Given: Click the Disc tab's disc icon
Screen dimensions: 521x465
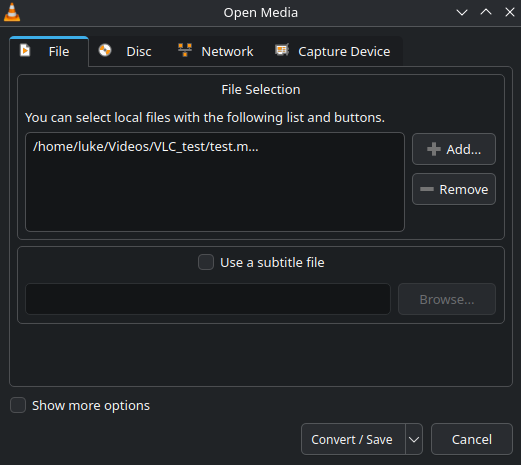Looking at the screenshot, I should (105, 51).
